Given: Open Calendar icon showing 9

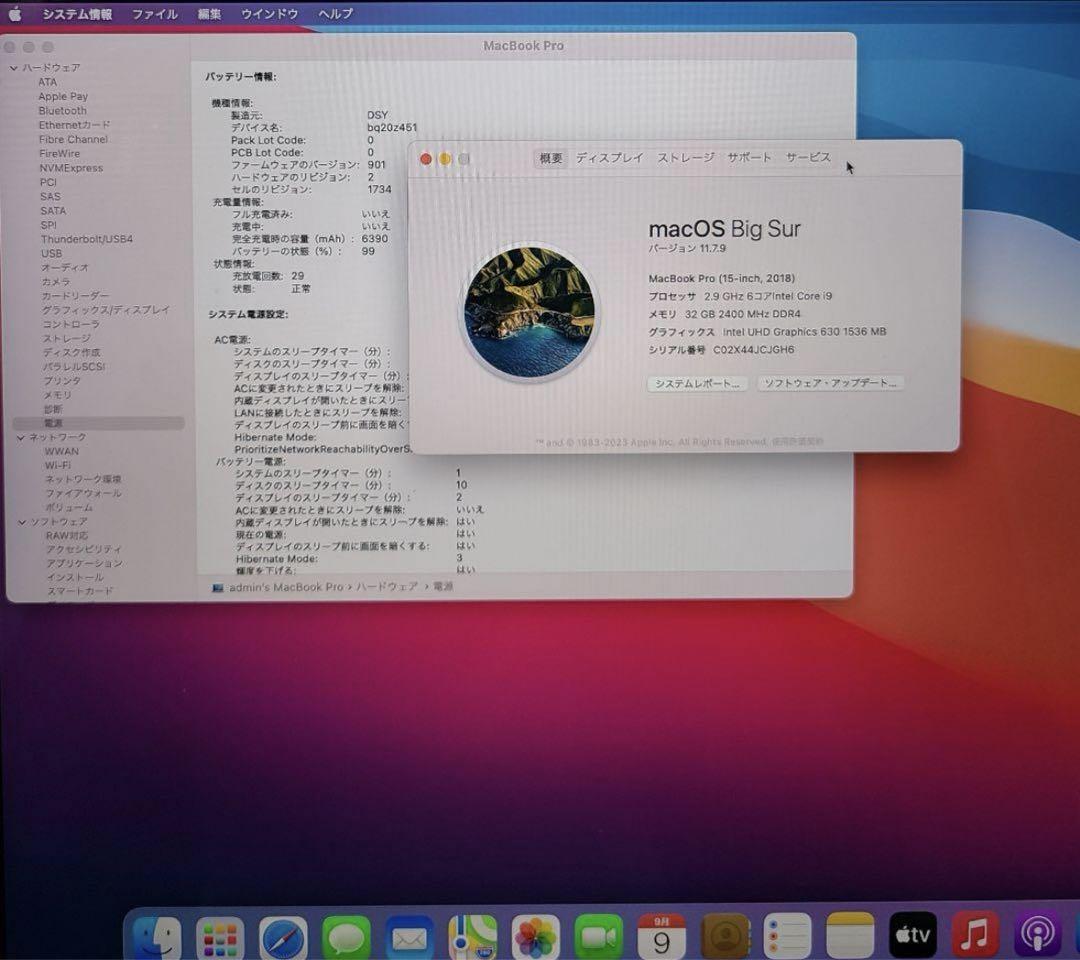Looking at the screenshot, I should [x=661, y=937].
